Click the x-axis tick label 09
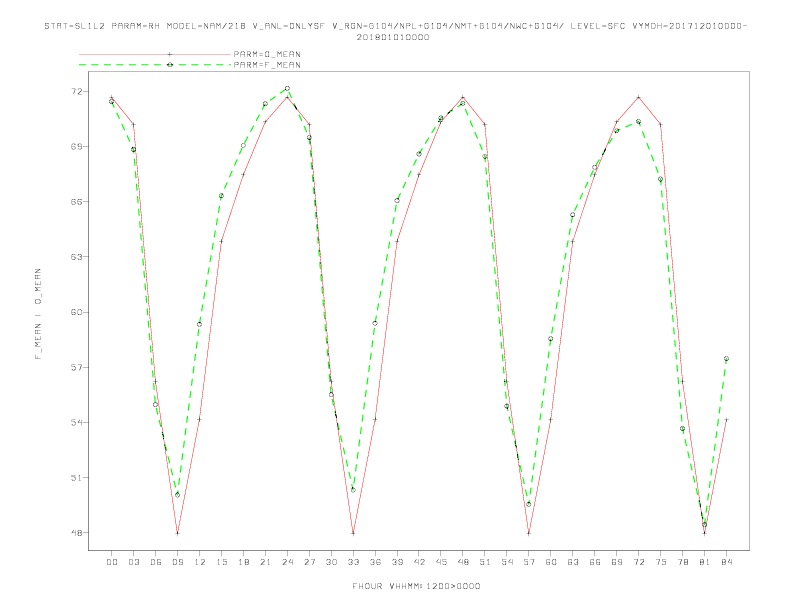The height and width of the screenshot is (612, 792). tap(177, 562)
